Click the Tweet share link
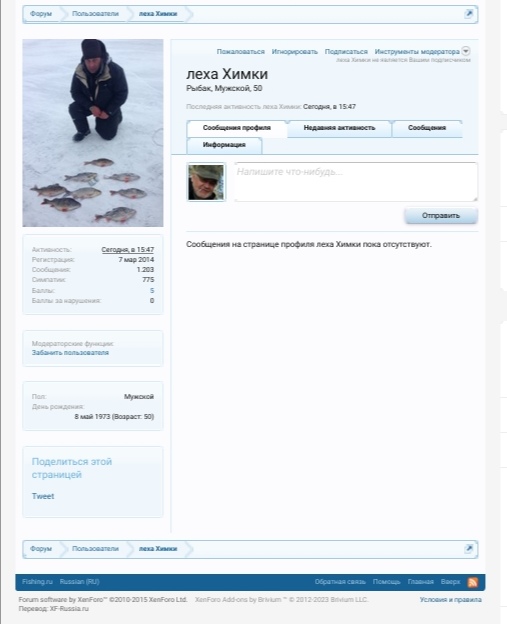 43,496
